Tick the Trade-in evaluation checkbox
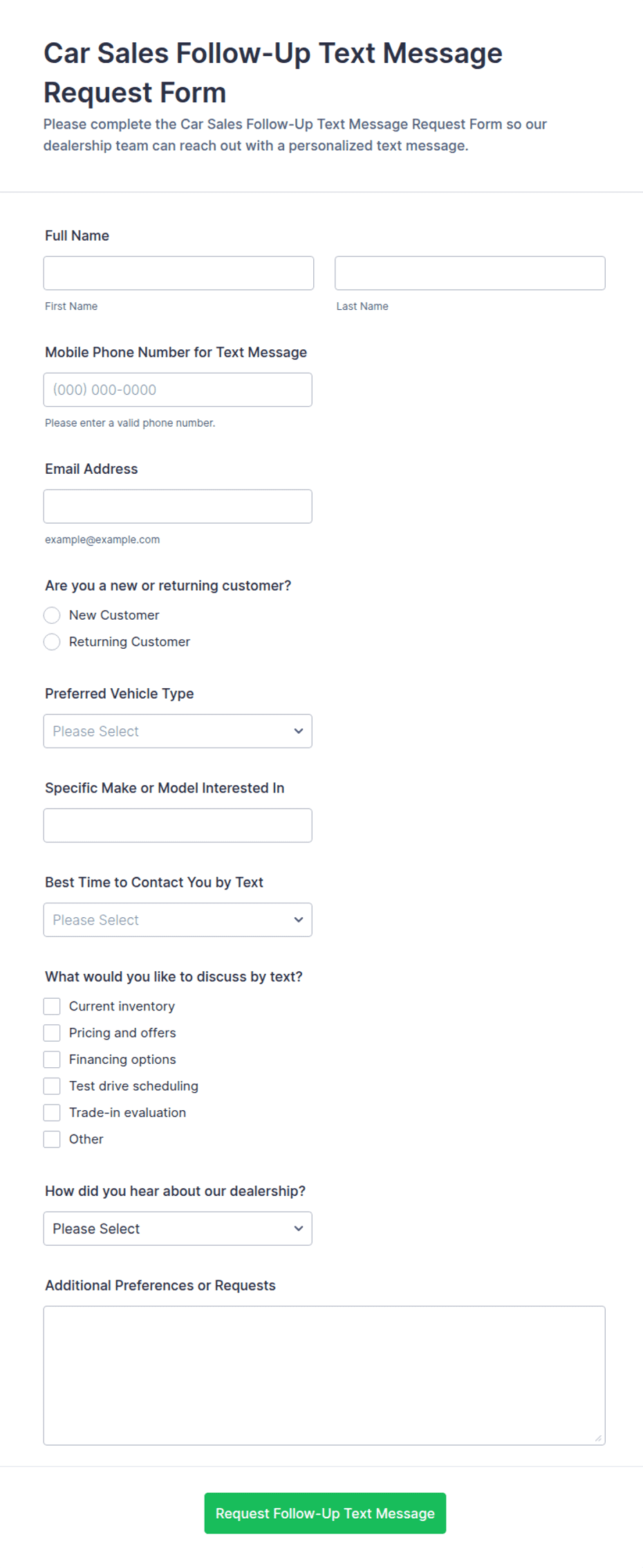This screenshot has height=1568, width=643. click(x=52, y=1113)
